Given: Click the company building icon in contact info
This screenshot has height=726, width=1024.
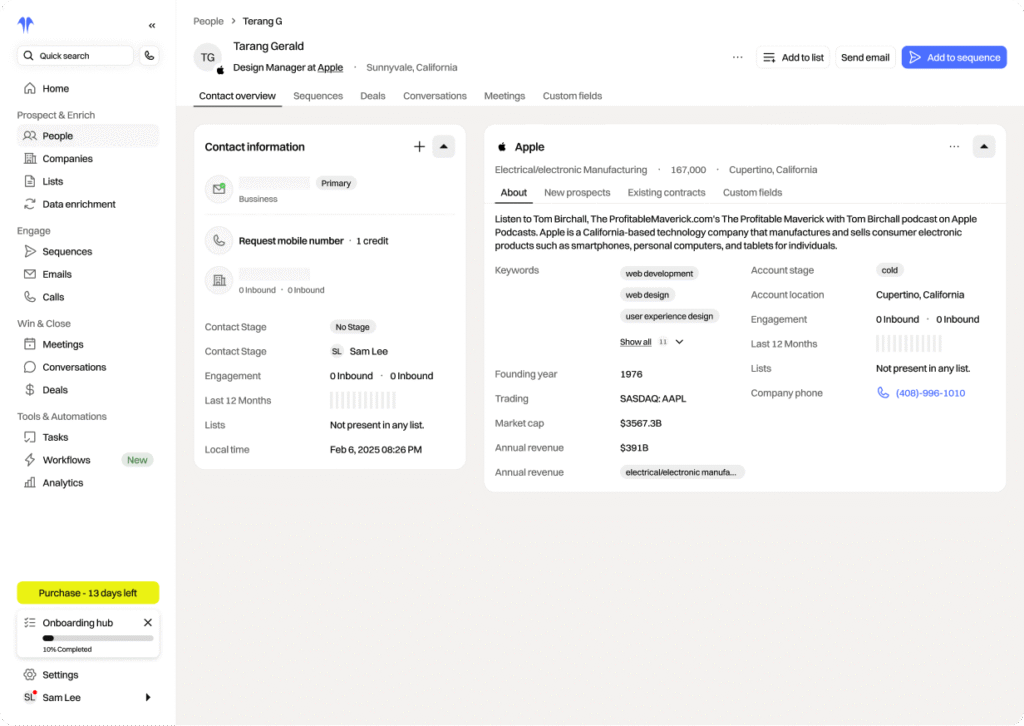Looking at the screenshot, I should pyautogui.click(x=219, y=281).
